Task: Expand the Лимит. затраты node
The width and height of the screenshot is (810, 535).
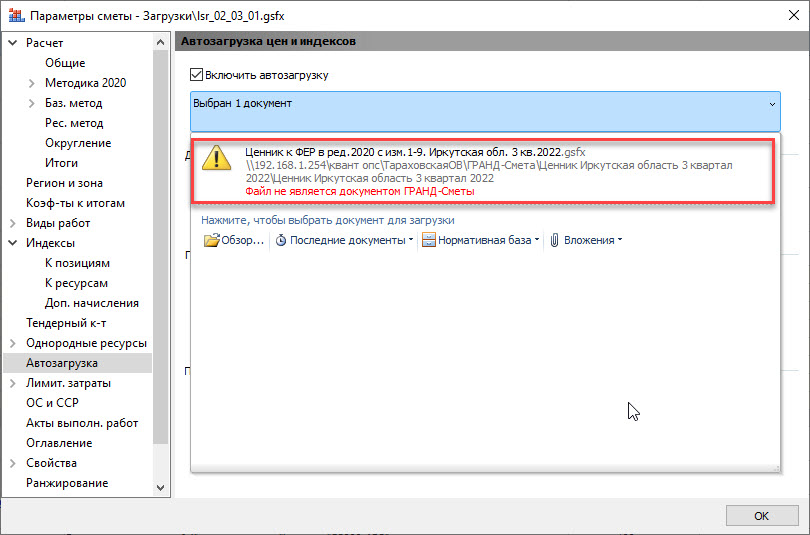Action: pyautogui.click(x=13, y=383)
